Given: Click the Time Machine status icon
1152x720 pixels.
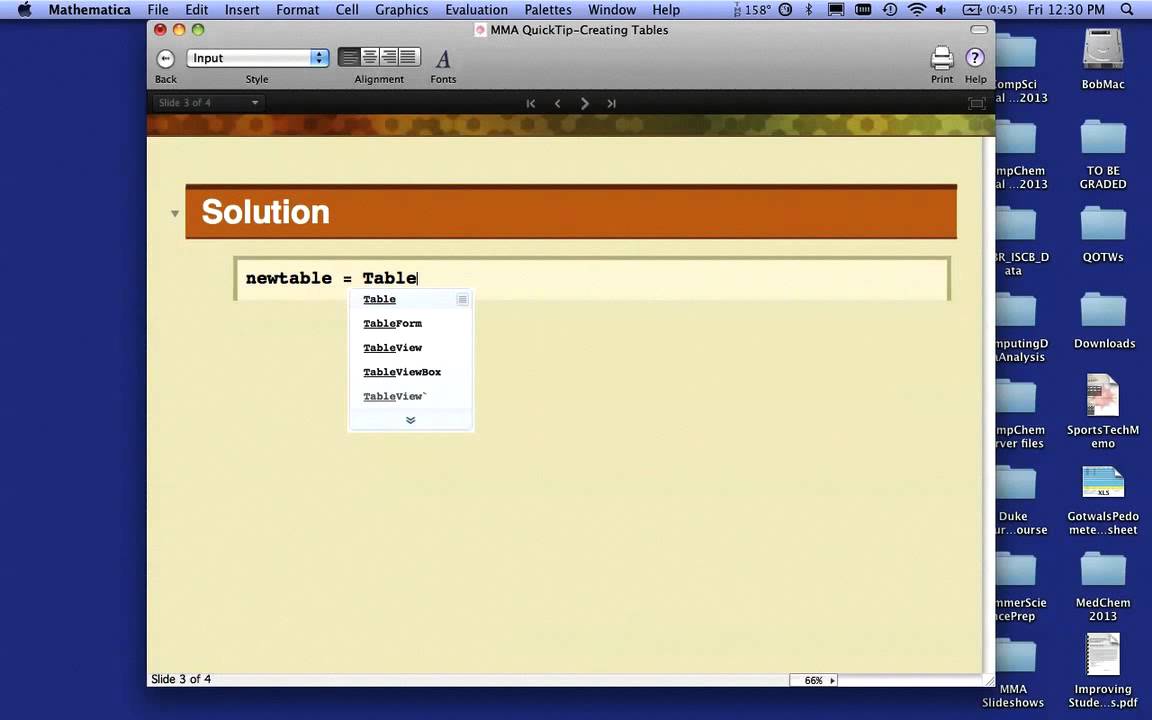Looking at the screenshot, I should (x=890, y=10).
